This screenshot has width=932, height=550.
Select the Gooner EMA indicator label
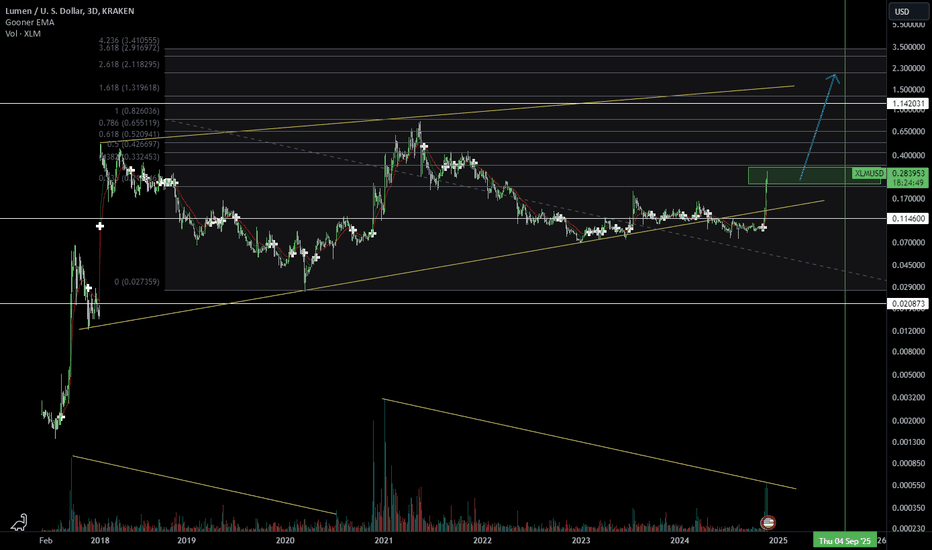(30, 22)
